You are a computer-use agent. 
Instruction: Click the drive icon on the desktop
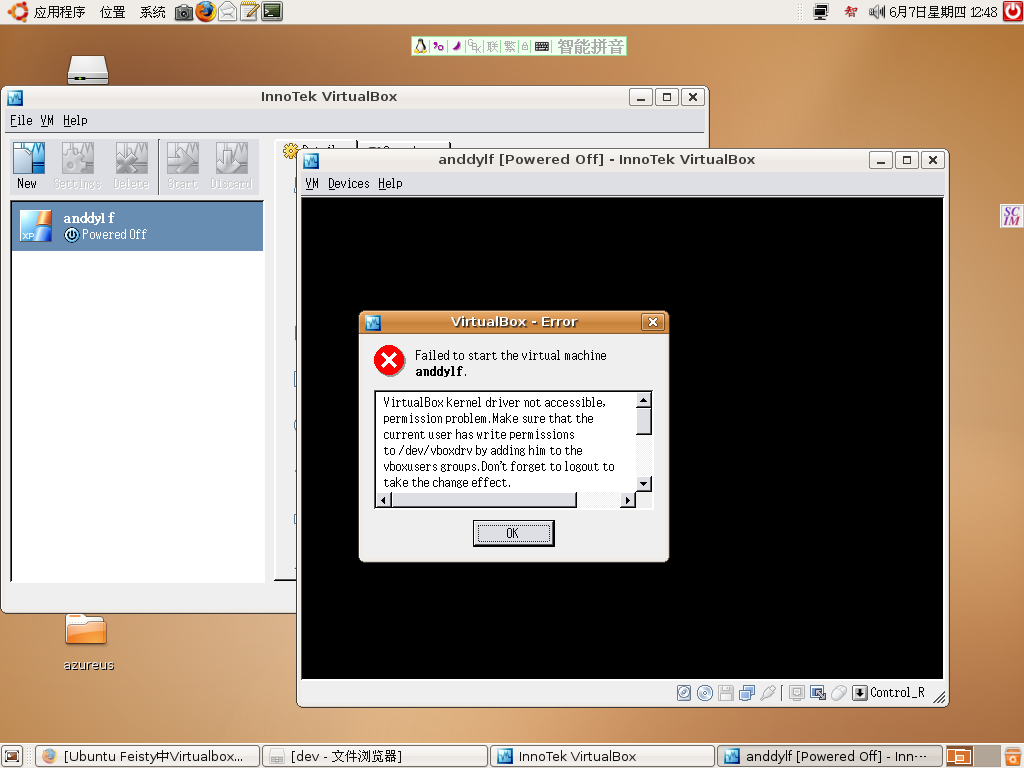(88, 70)
